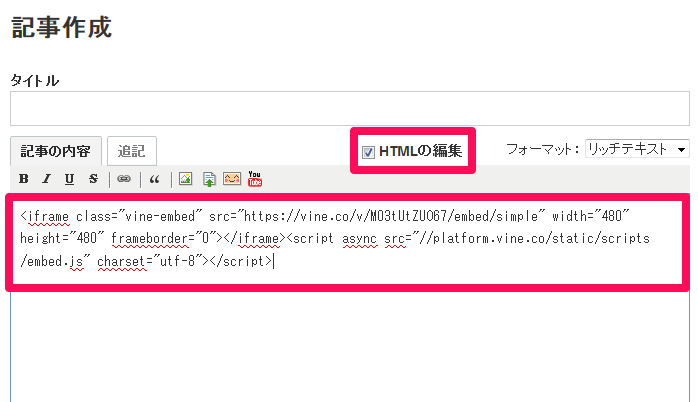Screen dimensions: 698x402
Task: Toggle the HTMLの編集 checkbox
Action: tap(368, 152)
